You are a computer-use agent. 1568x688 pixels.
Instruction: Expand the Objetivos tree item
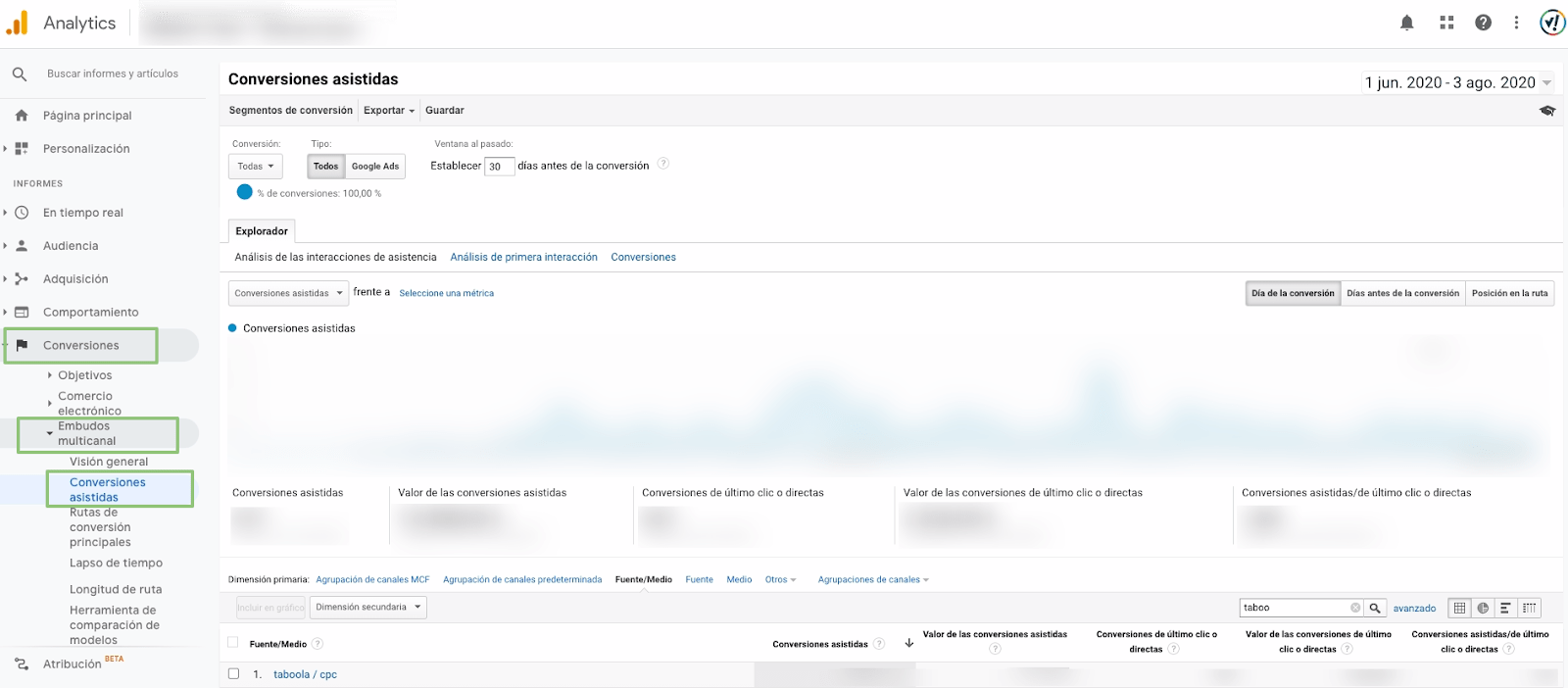point(50,375)
